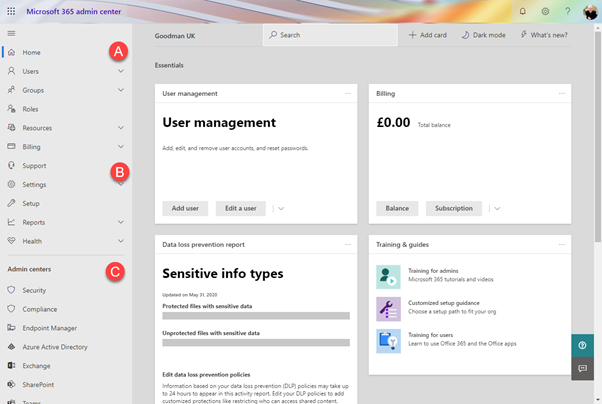Open more actions dropdown in User management card
602x404 pixels.
(281, 209)
